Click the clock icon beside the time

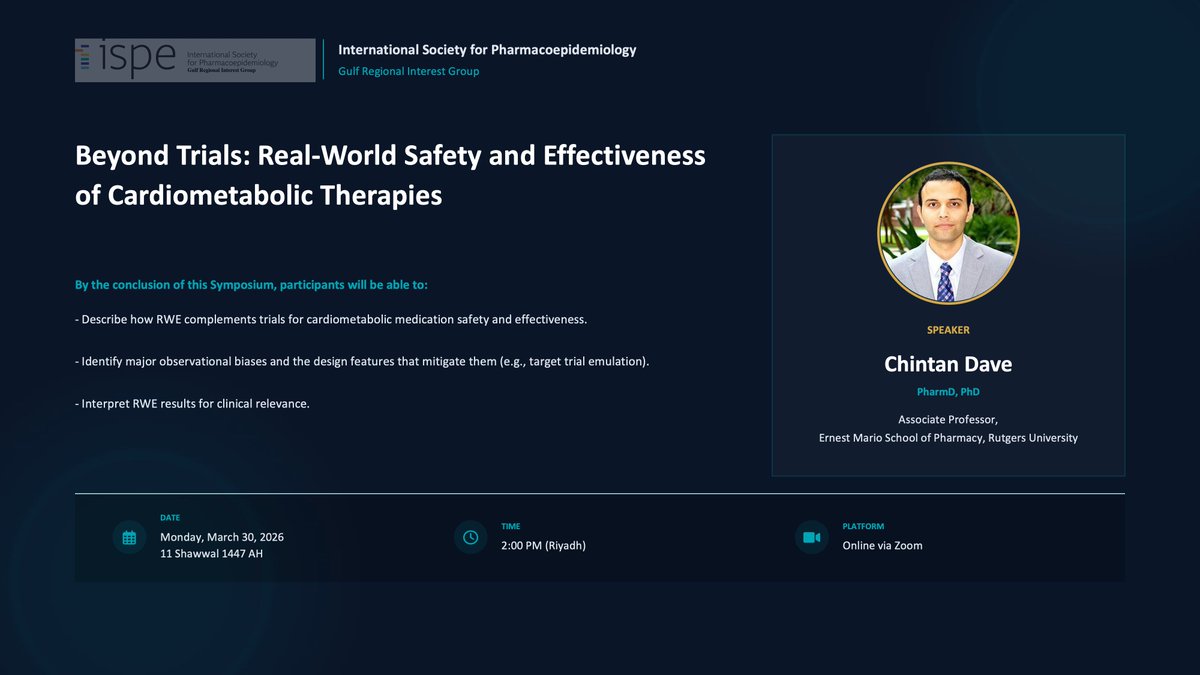click(x=470, y=537)
